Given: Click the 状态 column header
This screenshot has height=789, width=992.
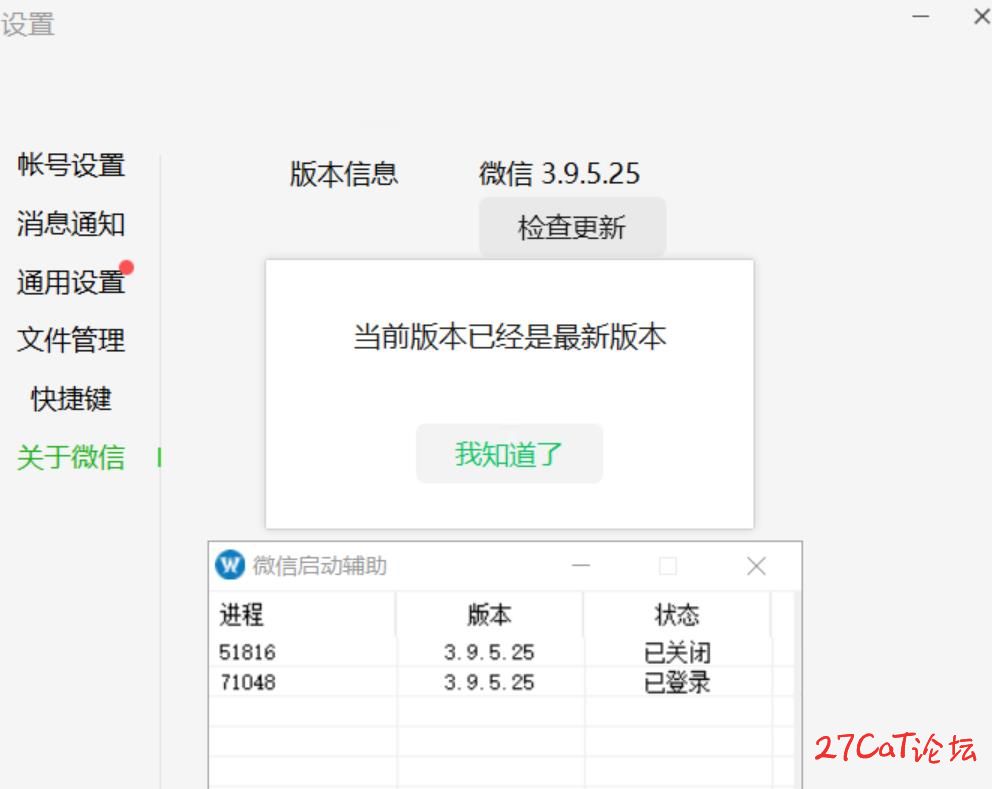Looking at the screenshot, I should click(677, 614).
